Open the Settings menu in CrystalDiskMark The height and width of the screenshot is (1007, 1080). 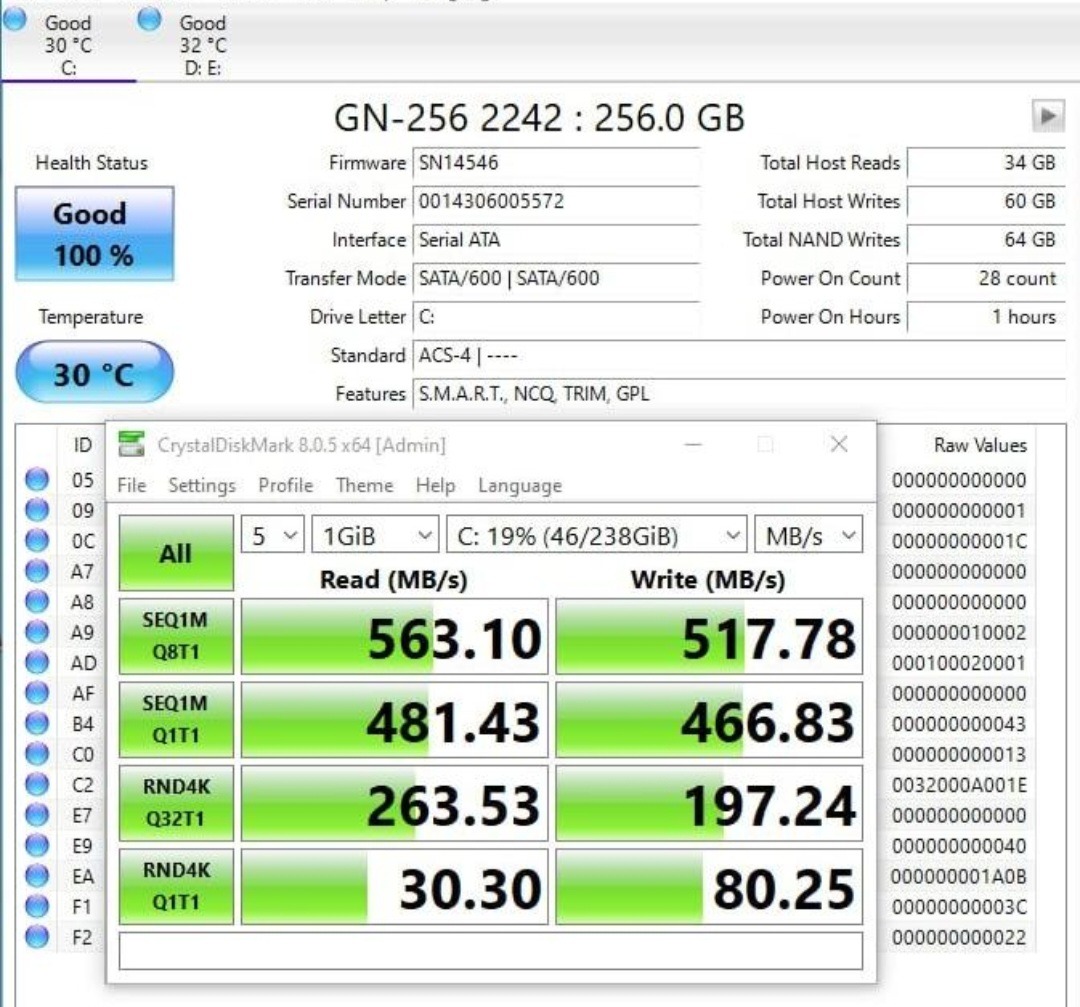coord(202,486)
